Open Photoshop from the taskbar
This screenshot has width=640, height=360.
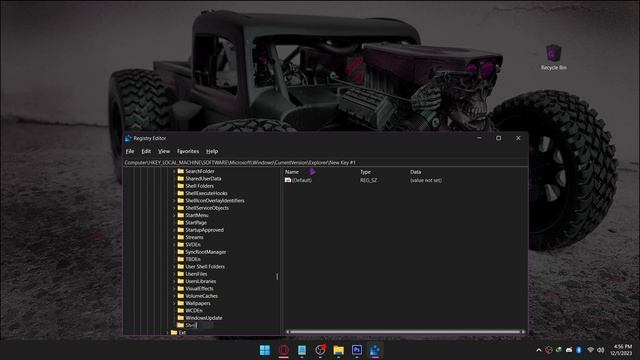(x=357, y=350)
